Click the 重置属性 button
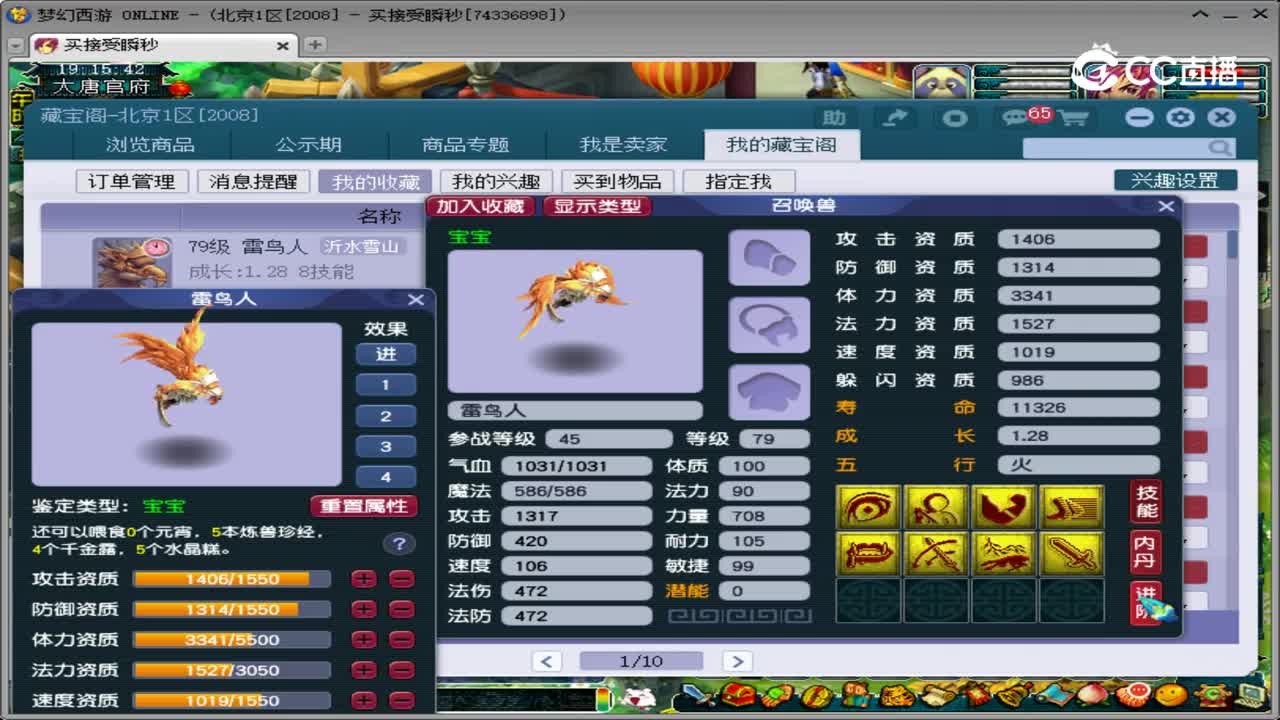The image size is (1280, 720). point(364,506)
